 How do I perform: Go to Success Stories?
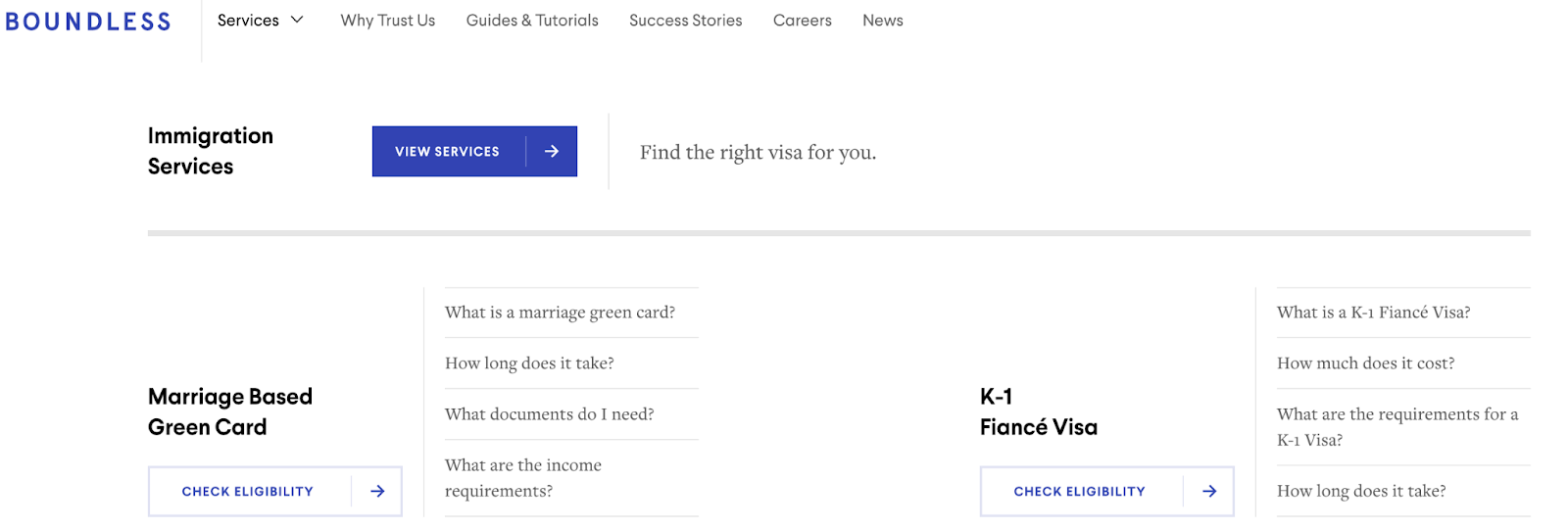[685, 21]
